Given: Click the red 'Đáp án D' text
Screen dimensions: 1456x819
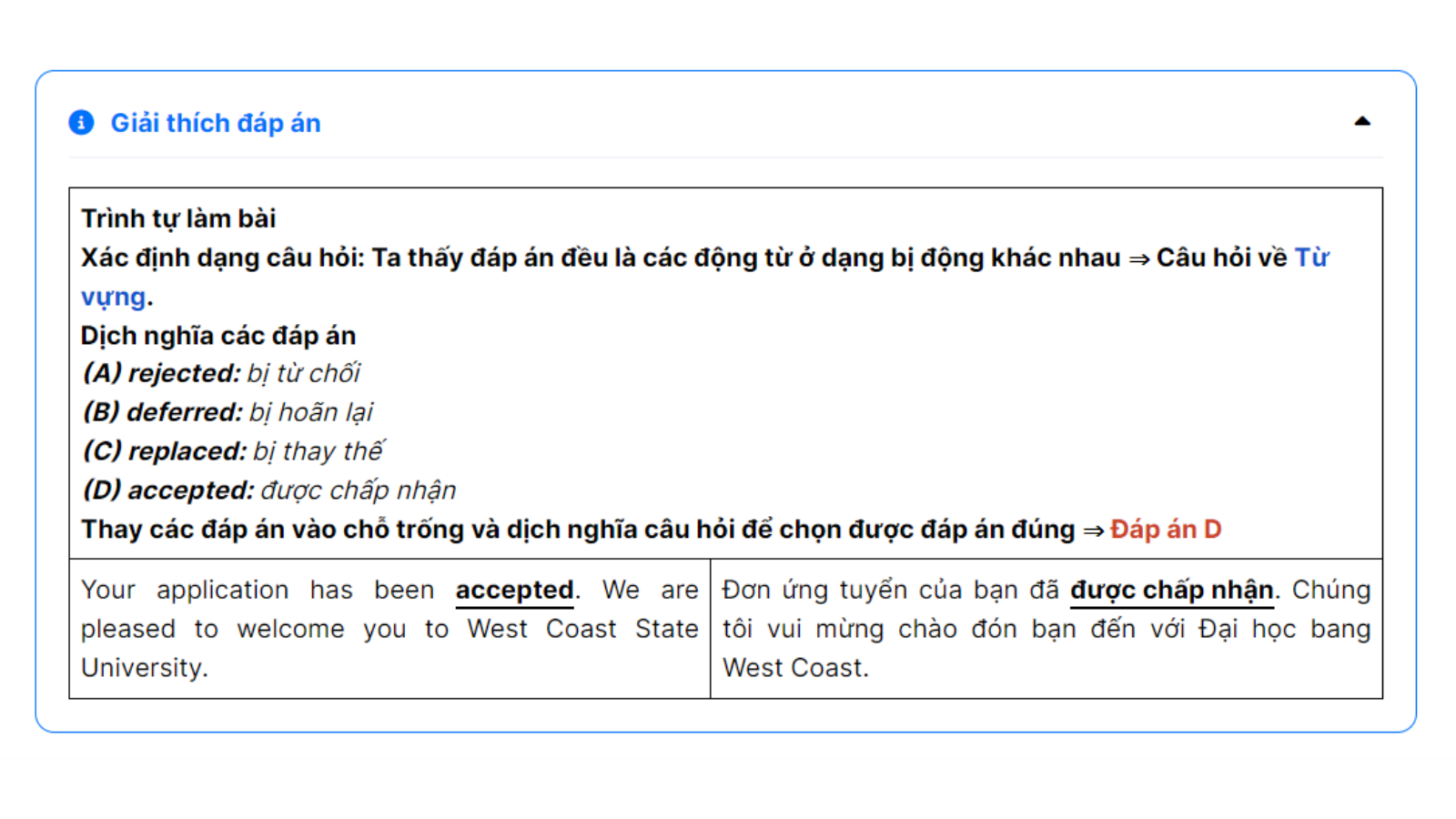Looking at the screenshot, I should (x=1166, y=529).
